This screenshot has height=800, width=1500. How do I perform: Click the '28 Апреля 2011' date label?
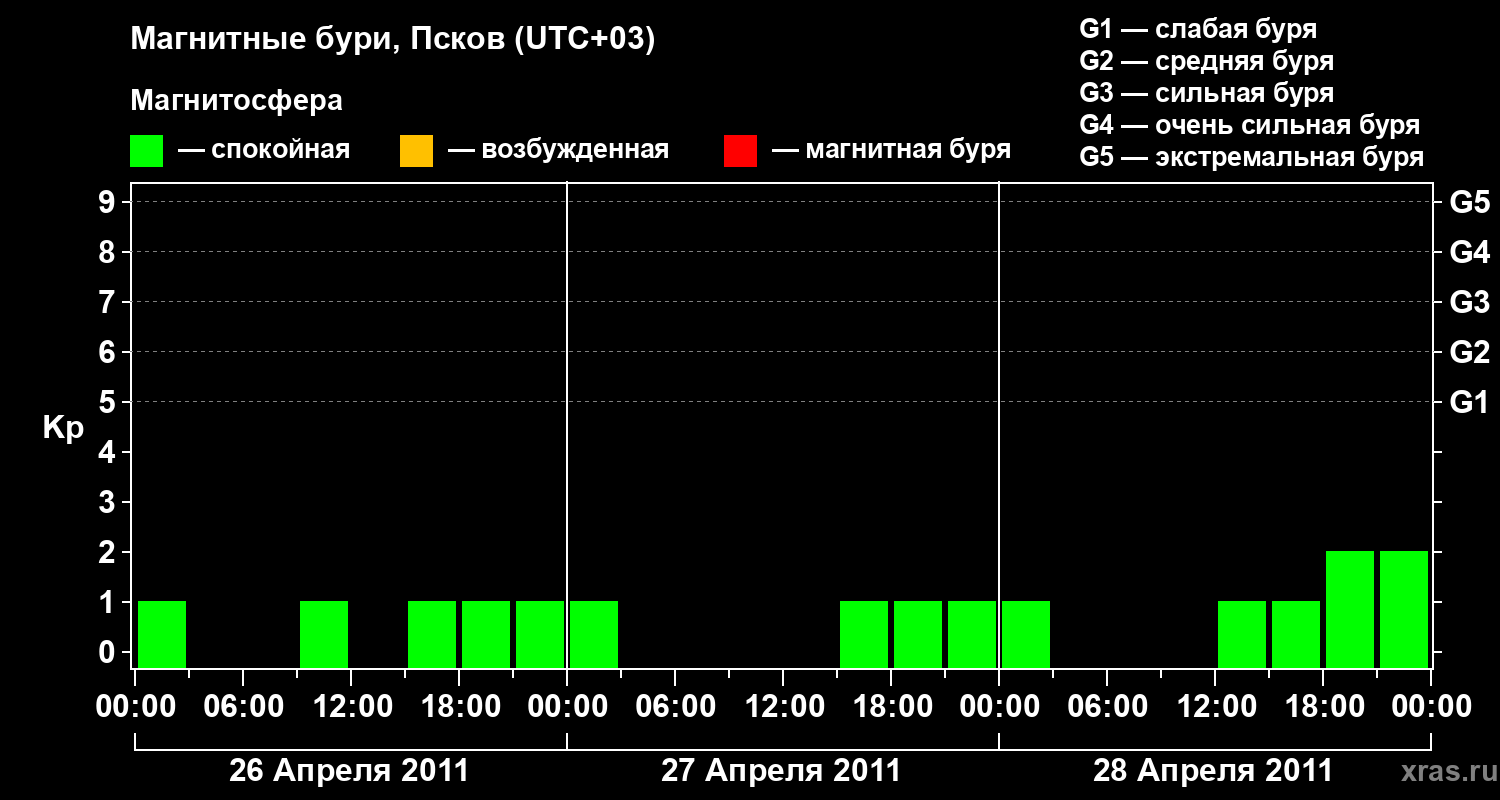1213,771
